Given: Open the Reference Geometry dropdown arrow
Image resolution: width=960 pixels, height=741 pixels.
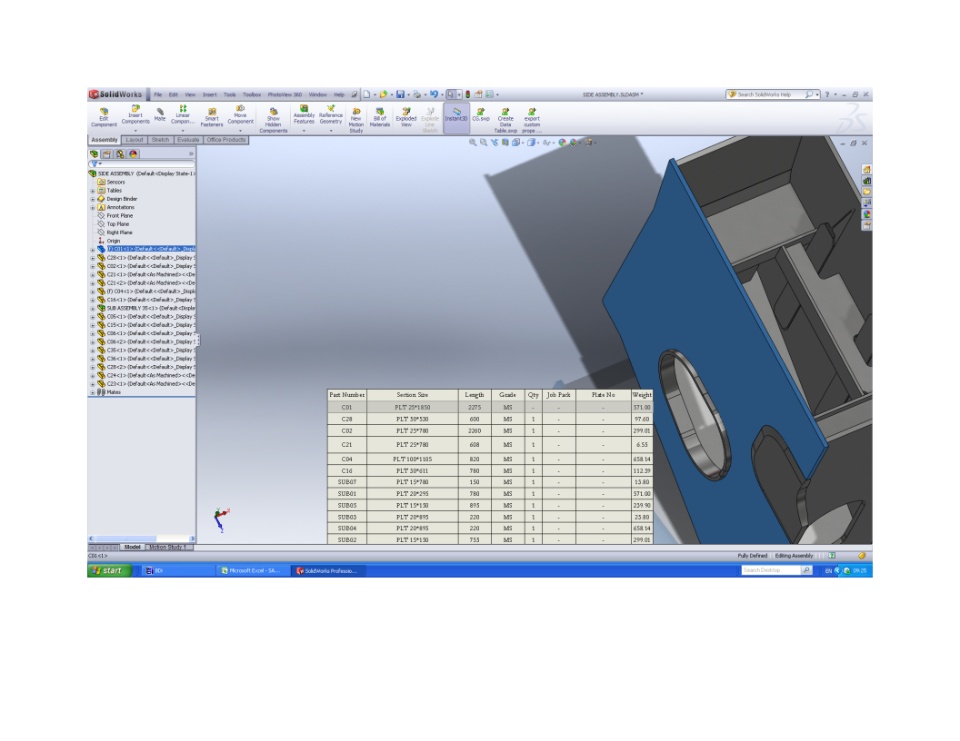Looking at the screenshot, I should click(331, 130).
